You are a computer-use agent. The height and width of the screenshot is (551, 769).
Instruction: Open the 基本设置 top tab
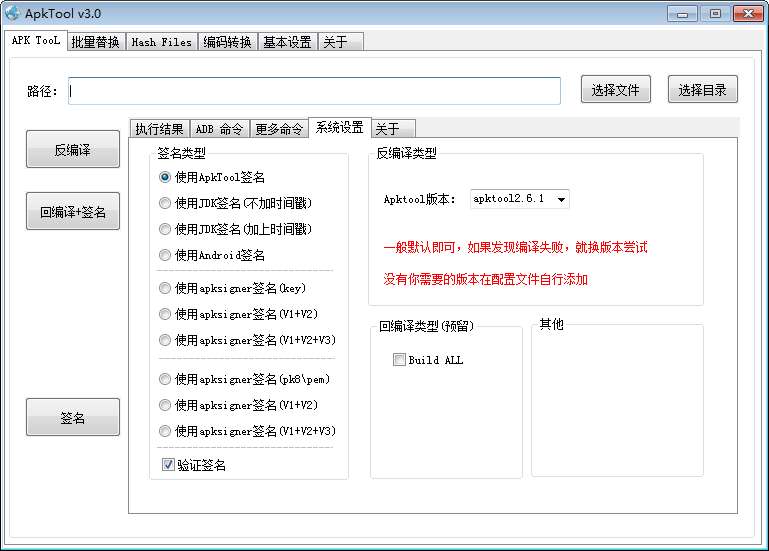coord(287,42)
